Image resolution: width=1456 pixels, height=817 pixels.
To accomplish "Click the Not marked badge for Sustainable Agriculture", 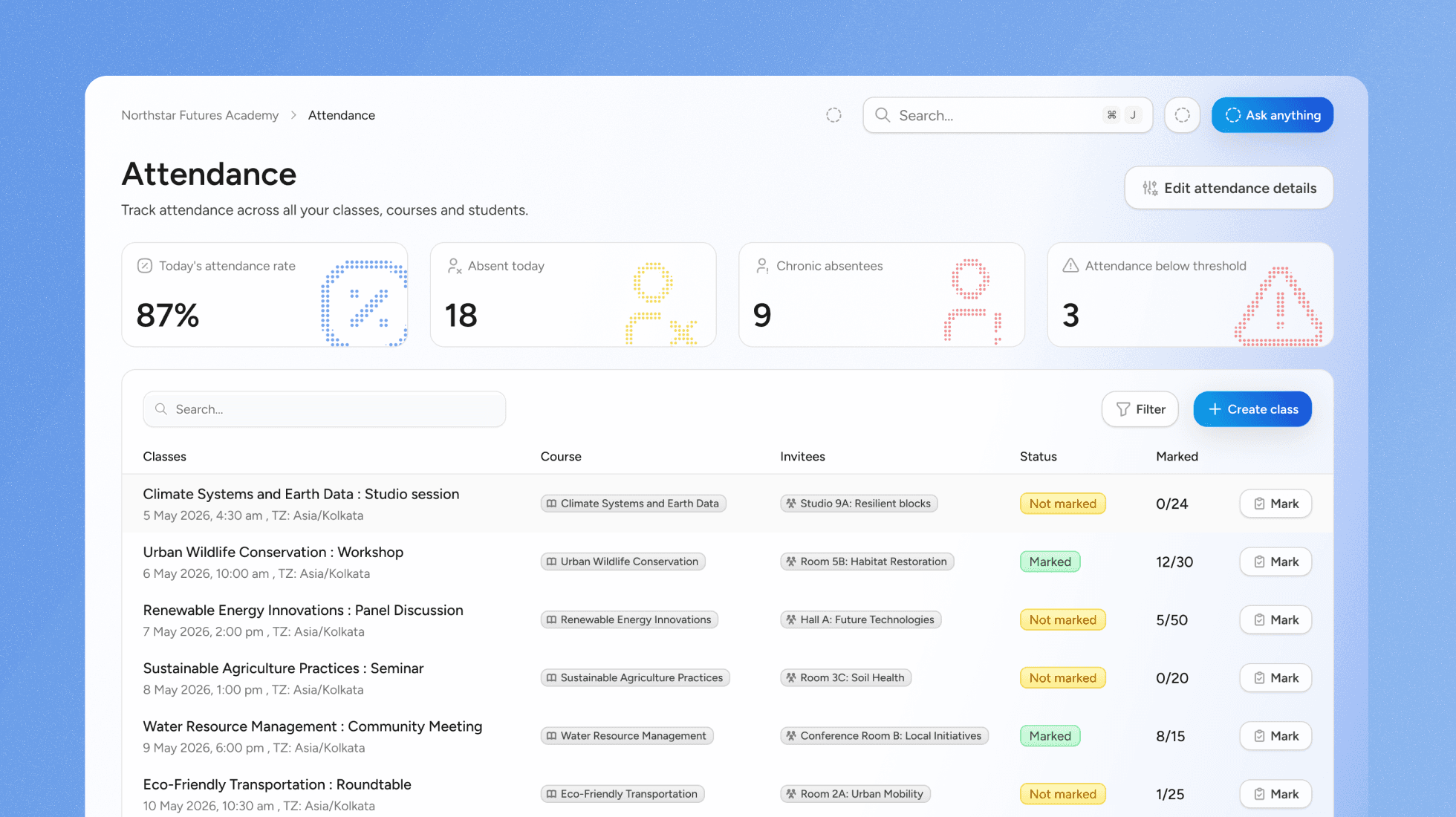I will (1062, 677).
